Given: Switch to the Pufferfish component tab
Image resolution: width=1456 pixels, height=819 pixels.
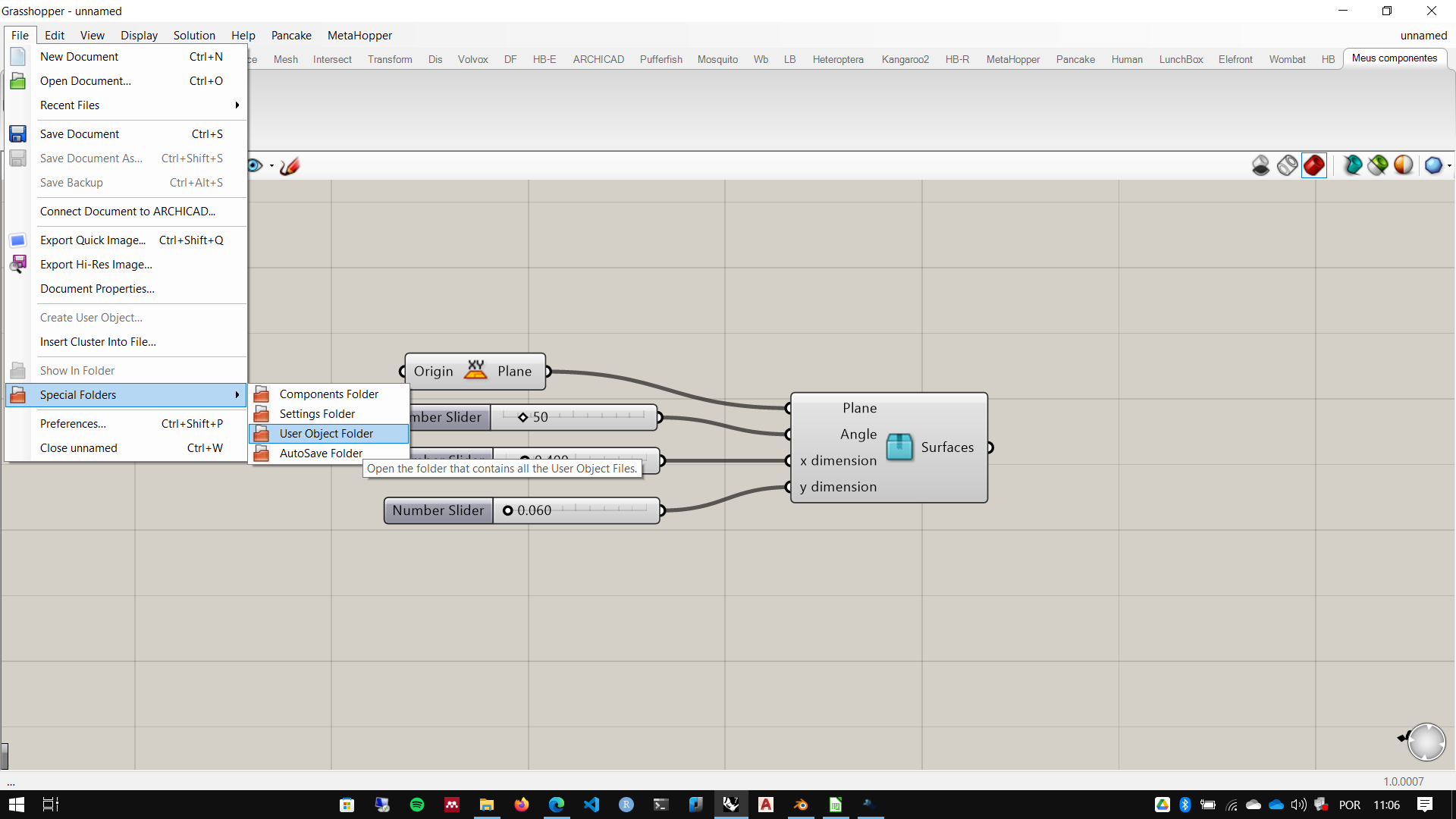Looking at the screenshot, I should [661, 59].
